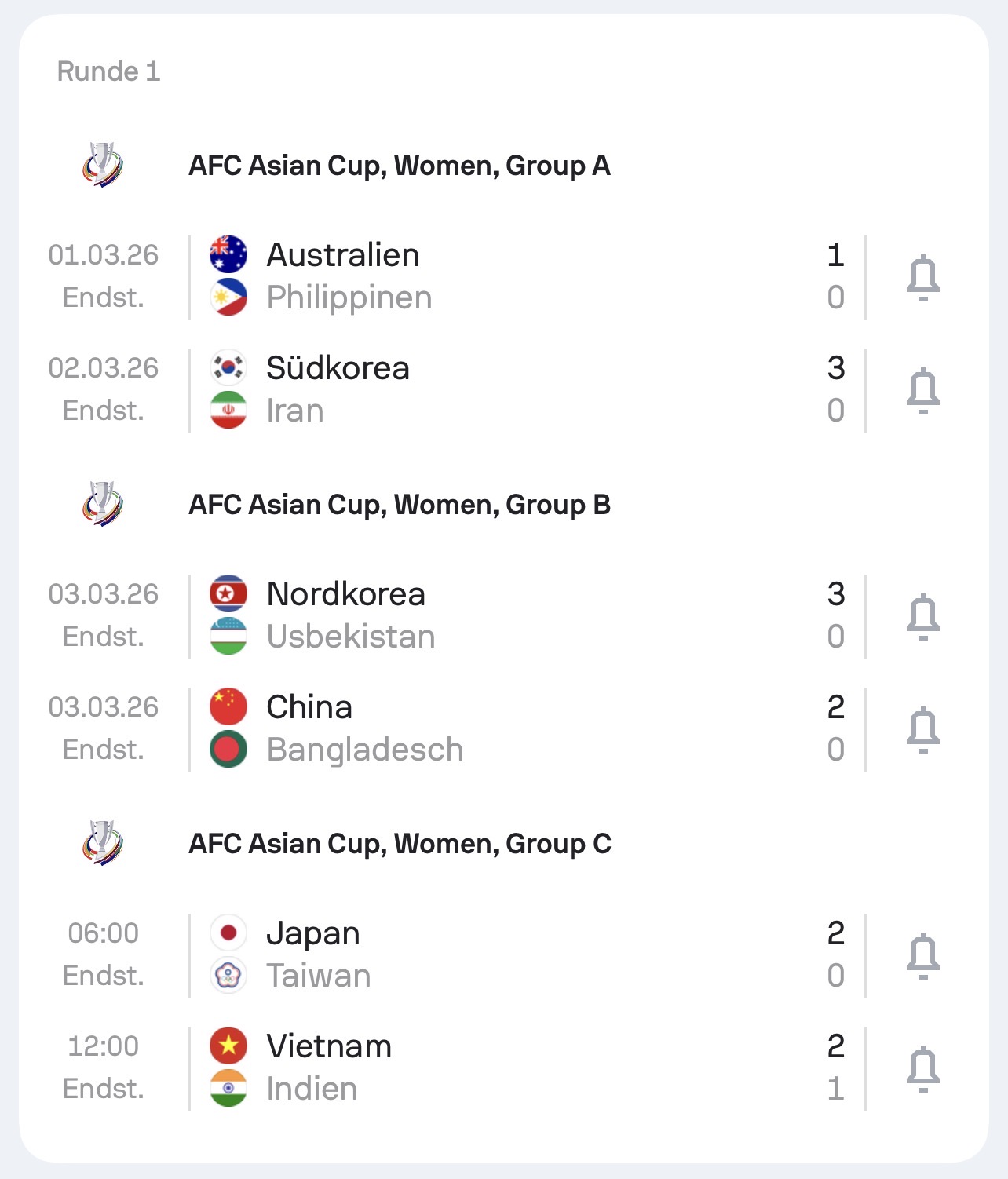
Task: Open AFC Asian Cup Women Group A
Action: (399, 166)
